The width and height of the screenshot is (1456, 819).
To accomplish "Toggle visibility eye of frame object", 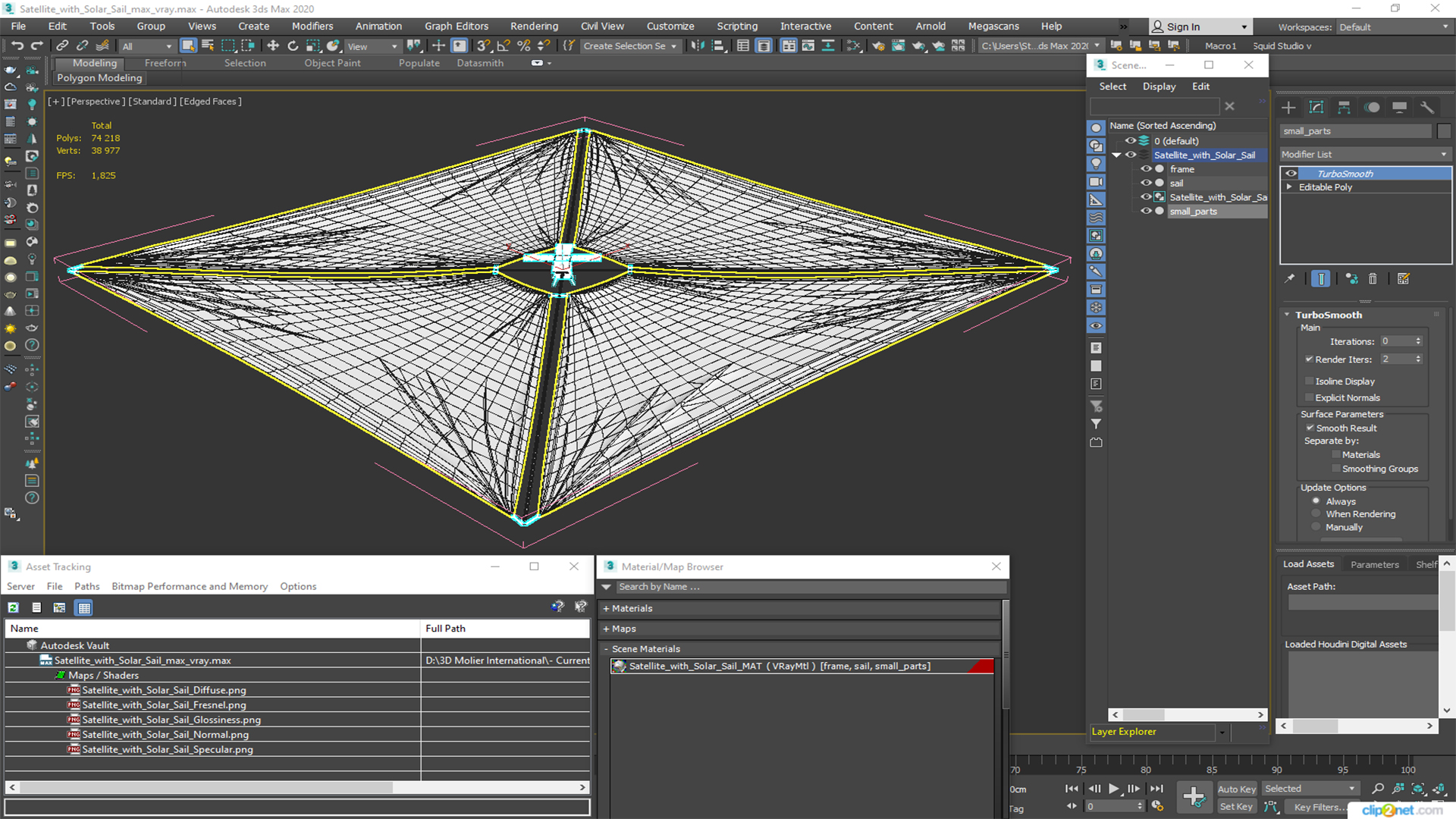I will click(x=1146, y=169).
